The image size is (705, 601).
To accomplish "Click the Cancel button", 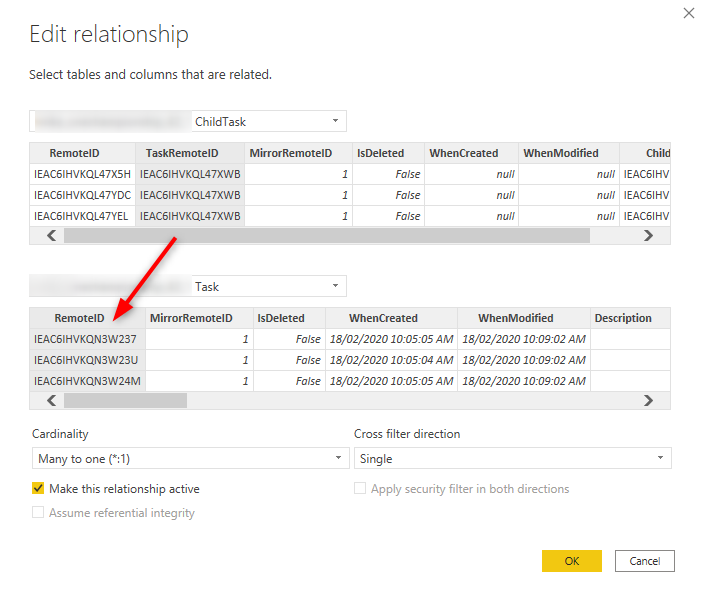I will [x=645, y=561].
